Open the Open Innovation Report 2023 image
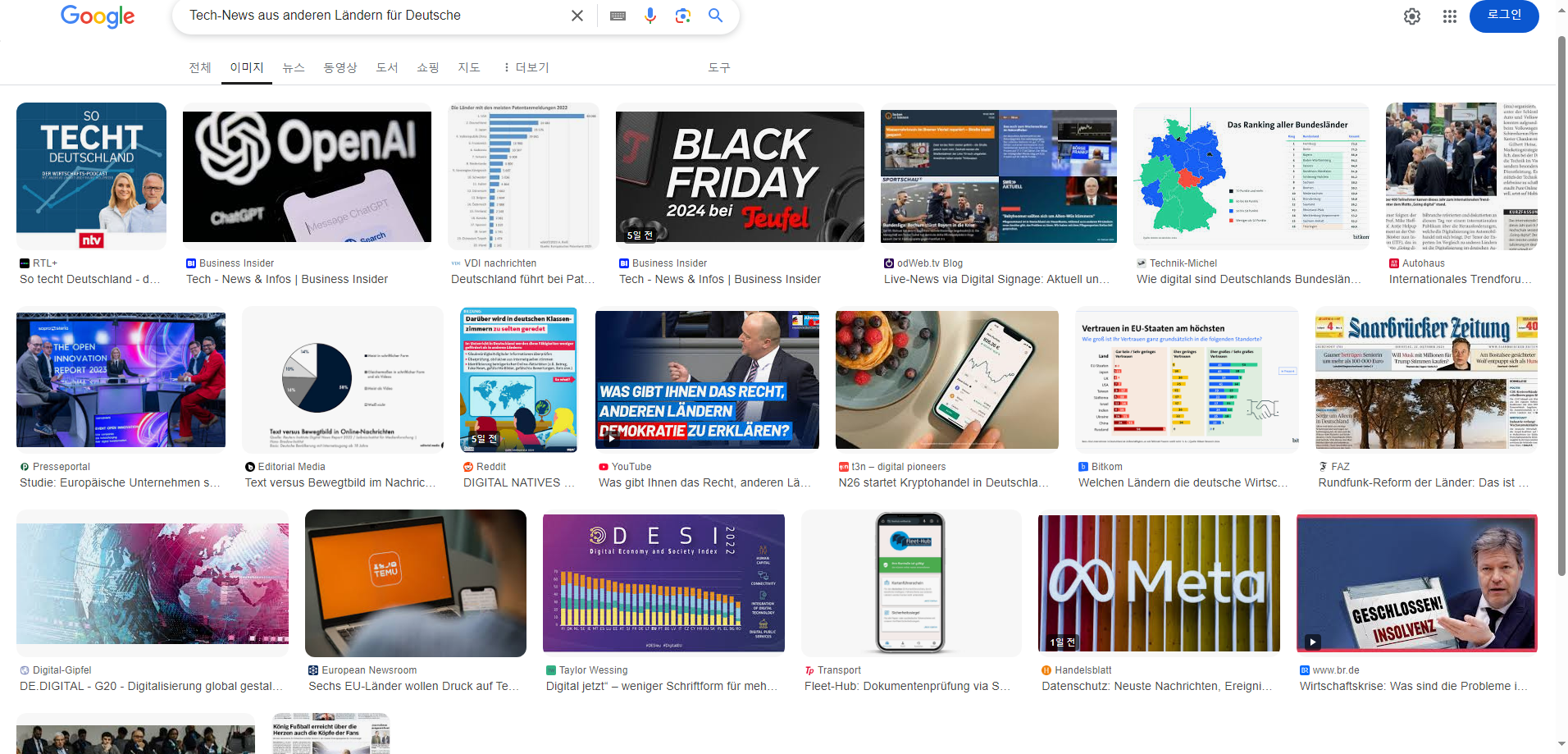This screenshot has height=754, width=1568. [x=121, y=379]
